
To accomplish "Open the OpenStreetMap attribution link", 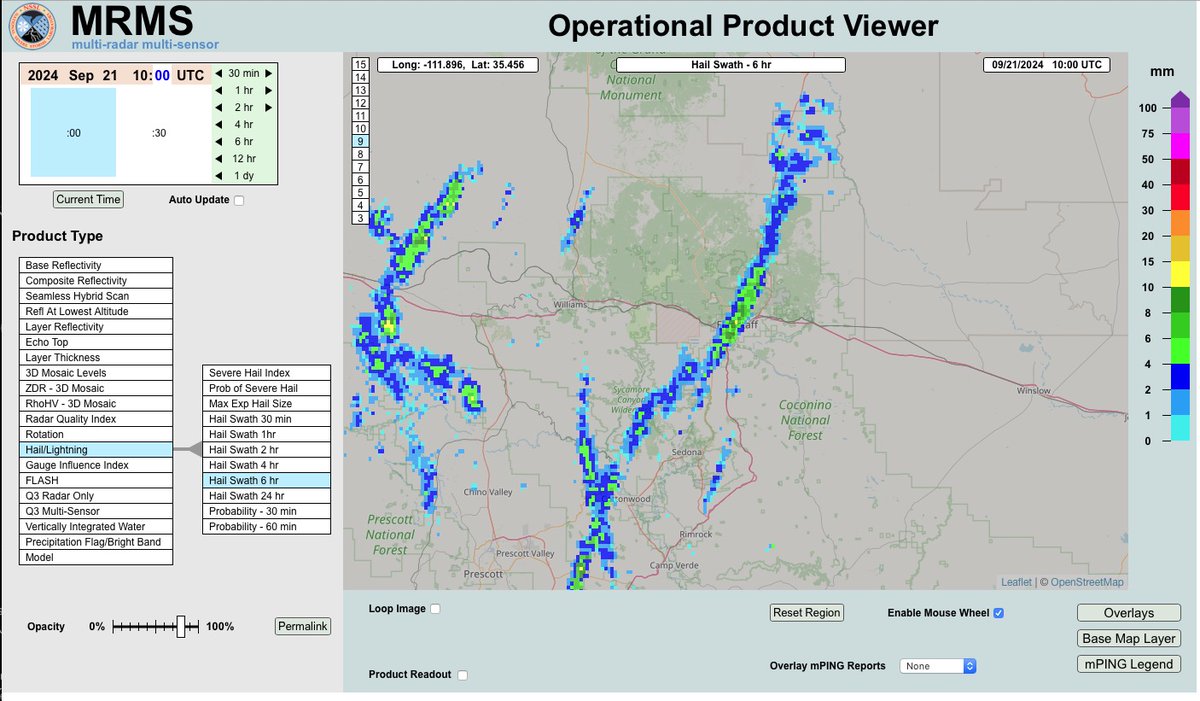I will coord(1088,581).
